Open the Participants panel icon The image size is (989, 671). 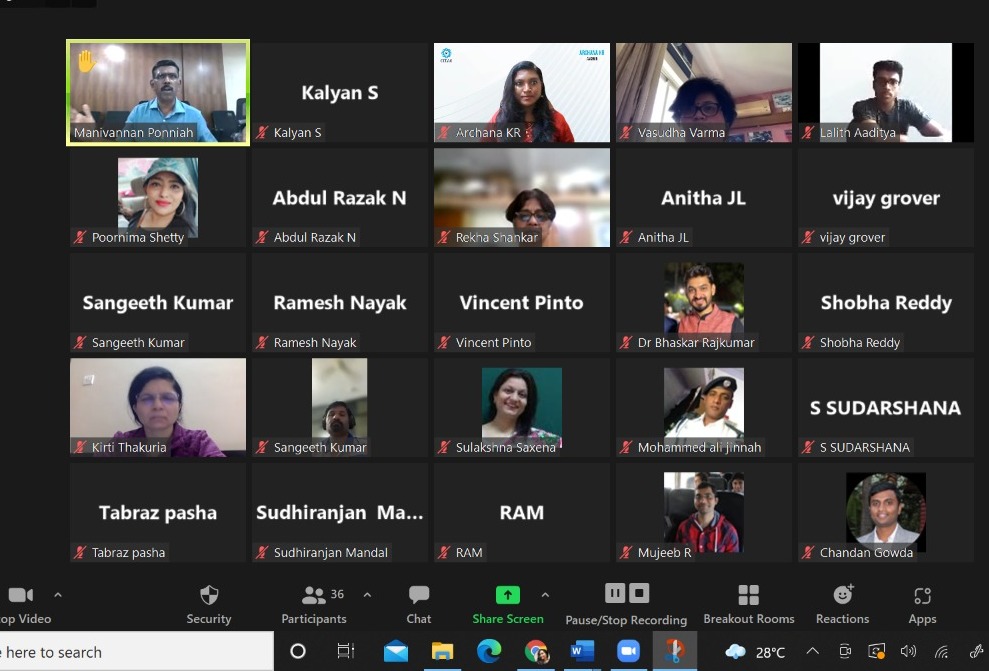[x=313, y=595]
